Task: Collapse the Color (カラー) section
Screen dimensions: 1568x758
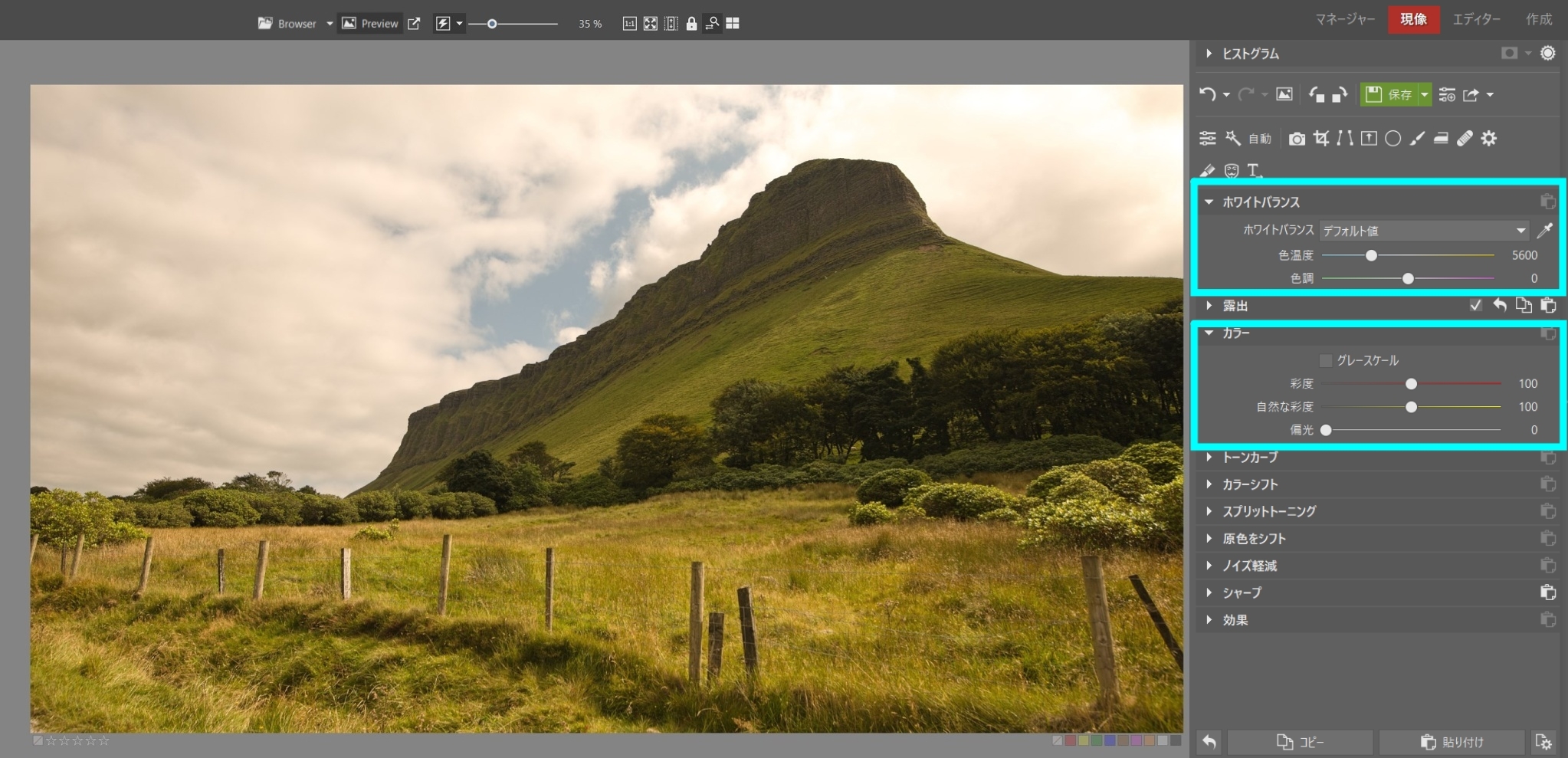Action: click(x=1209, y=333)
